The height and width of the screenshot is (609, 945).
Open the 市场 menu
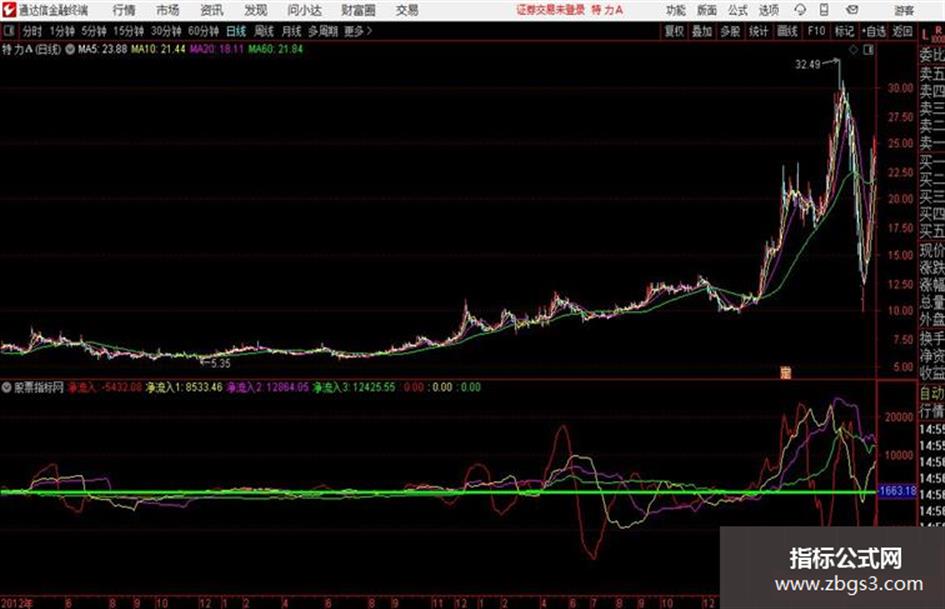(168, 10)
